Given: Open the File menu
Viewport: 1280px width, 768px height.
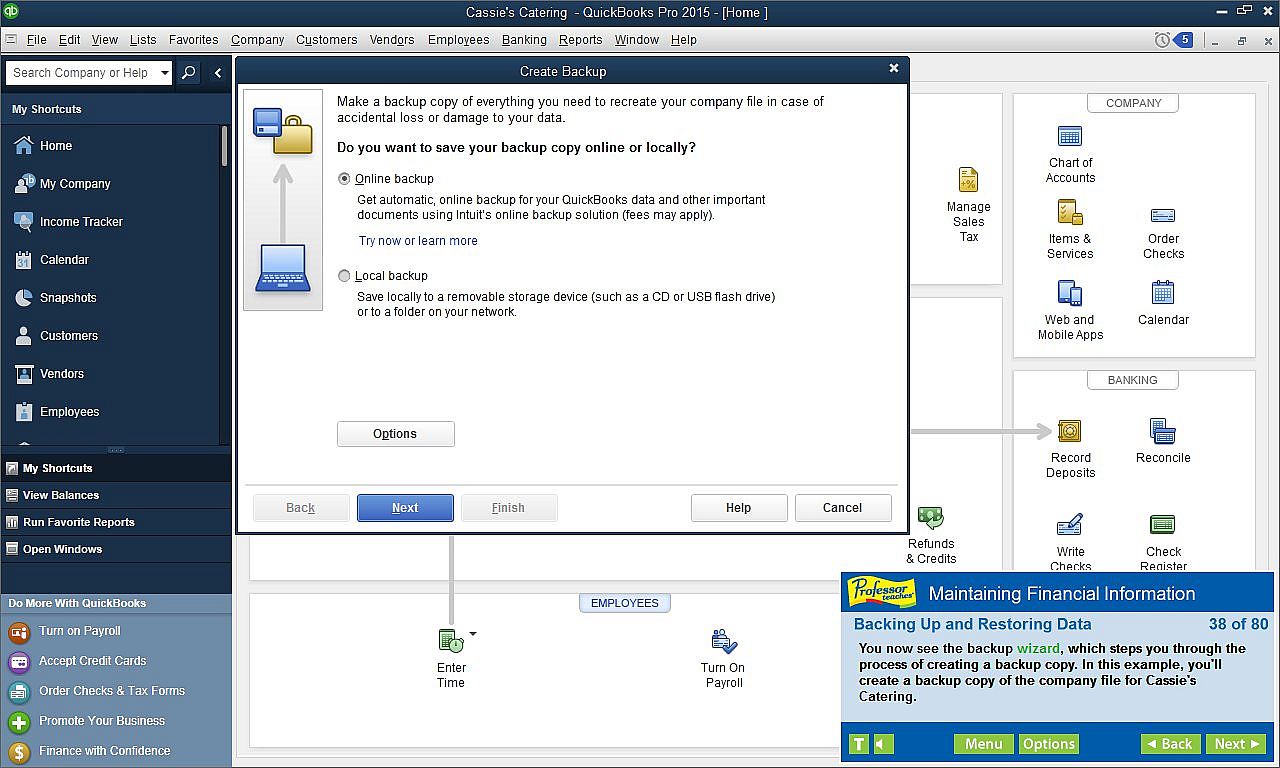Looking at the screenshot, I should 36,40.
